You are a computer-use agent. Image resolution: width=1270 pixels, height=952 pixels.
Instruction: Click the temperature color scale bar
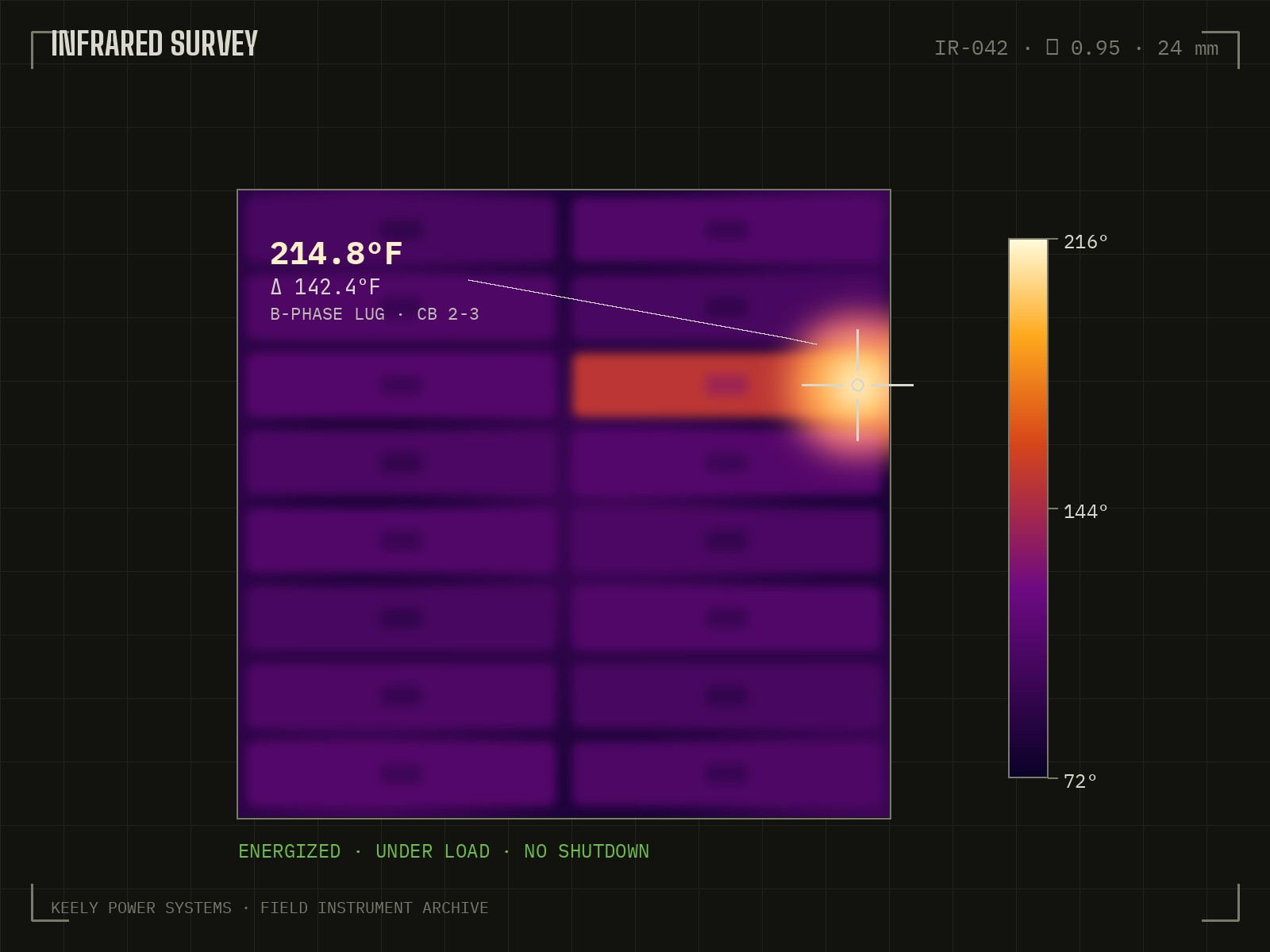[x=1029, y=508]
